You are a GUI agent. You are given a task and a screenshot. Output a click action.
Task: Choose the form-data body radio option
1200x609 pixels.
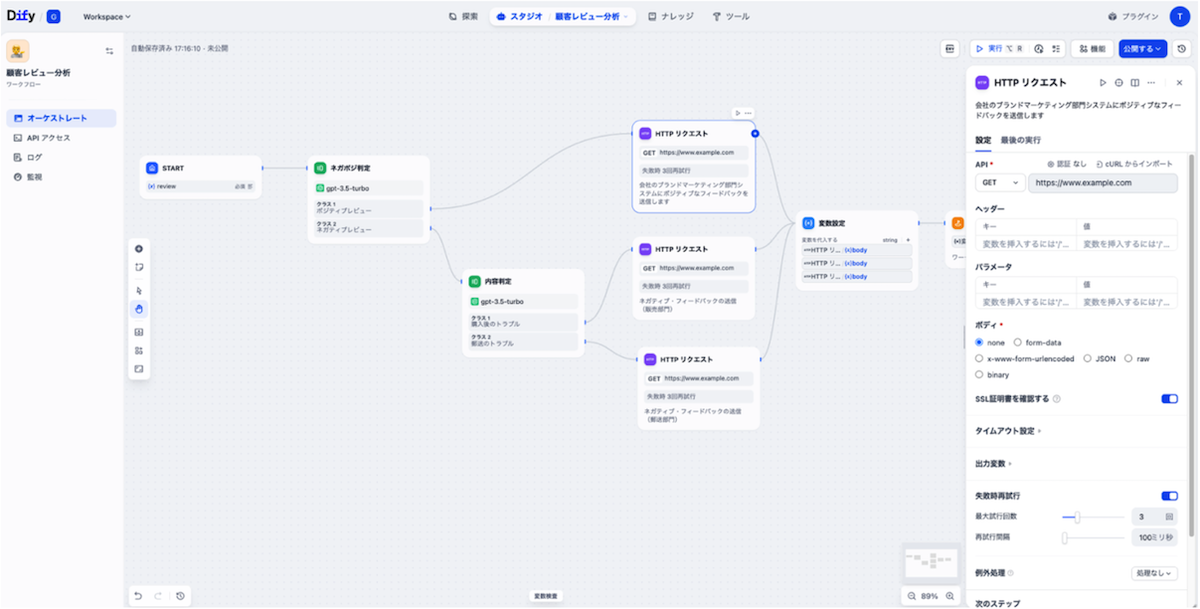point(1018,342)
